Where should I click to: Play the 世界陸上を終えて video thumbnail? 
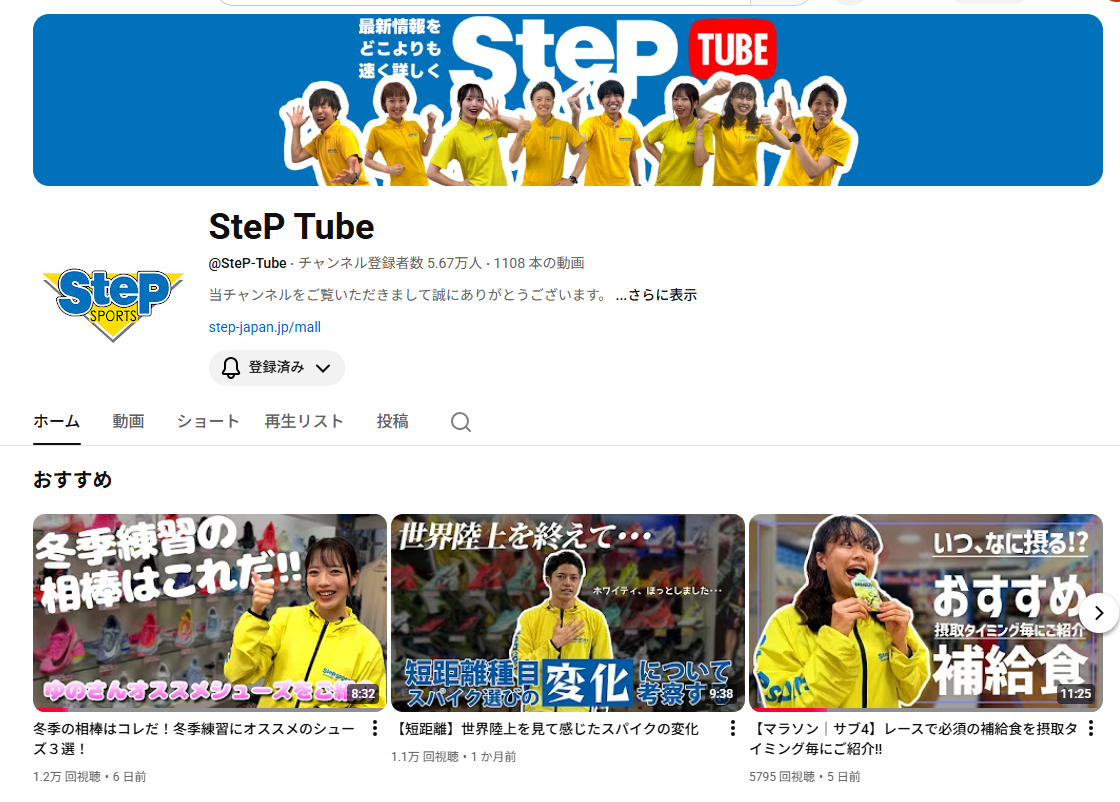pos(568,612)
